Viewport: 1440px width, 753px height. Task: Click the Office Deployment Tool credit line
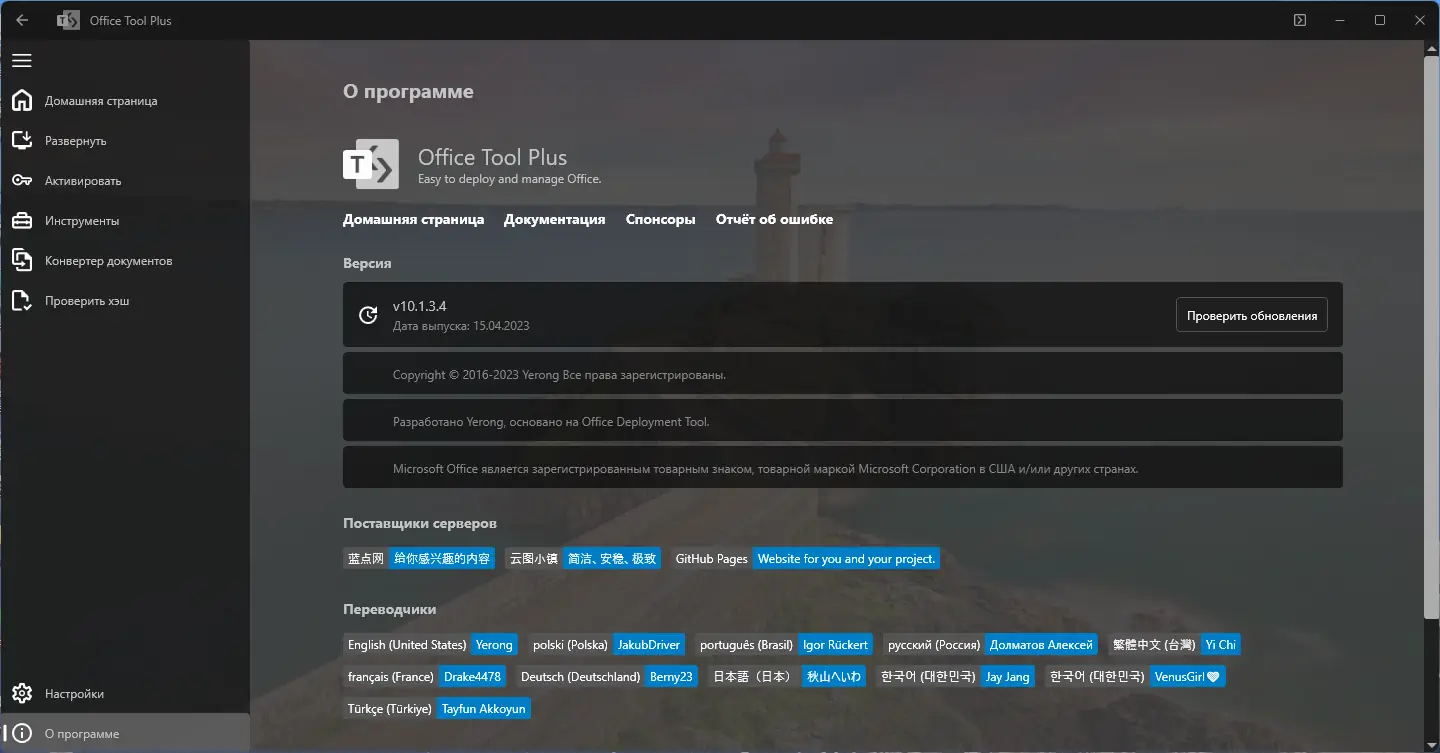[551, 422]
